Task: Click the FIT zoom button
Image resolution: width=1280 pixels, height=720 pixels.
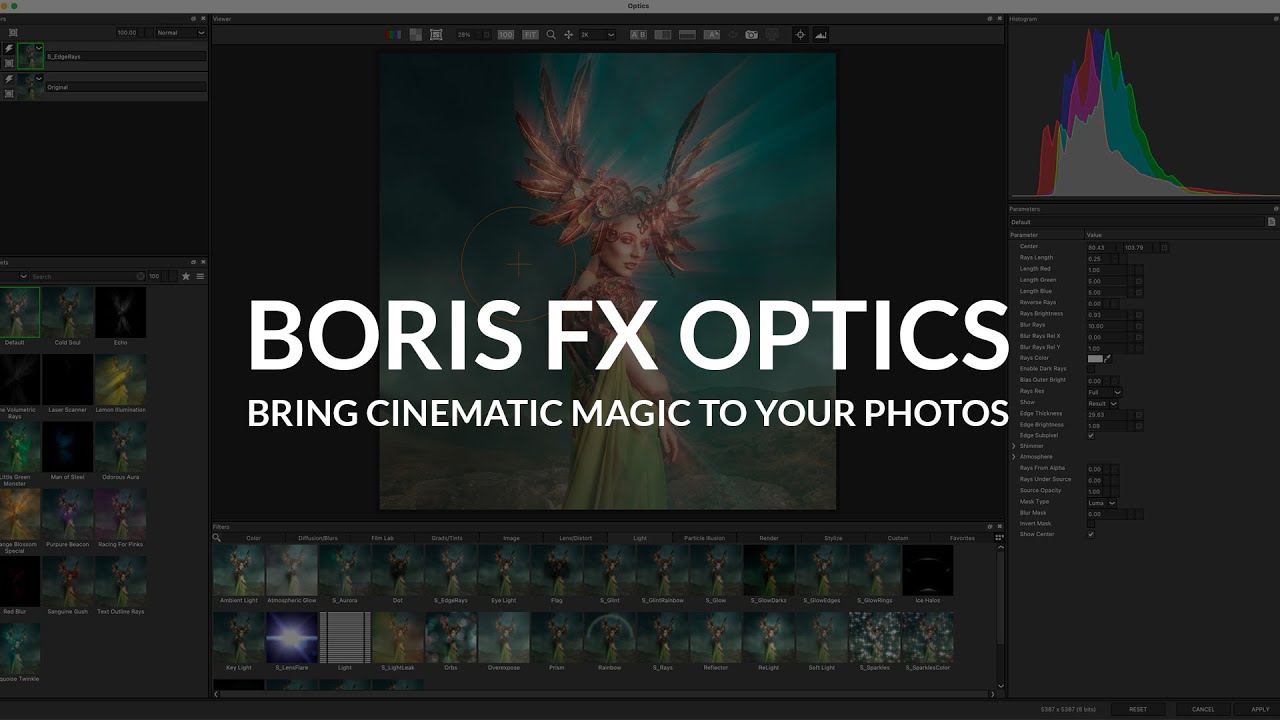Action: click(x=530, y=35)
